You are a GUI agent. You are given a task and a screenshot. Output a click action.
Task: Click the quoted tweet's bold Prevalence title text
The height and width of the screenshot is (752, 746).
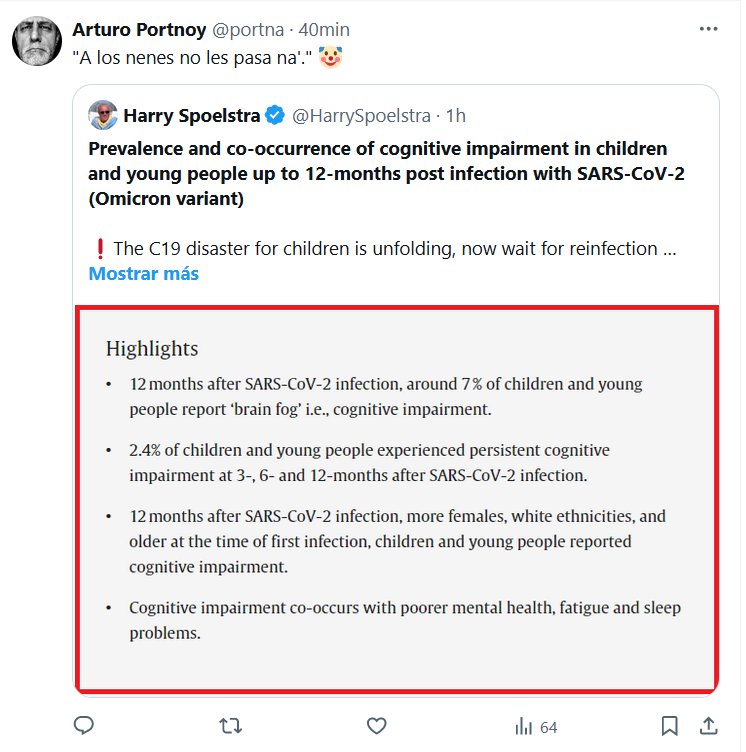(x=378, y=173)
